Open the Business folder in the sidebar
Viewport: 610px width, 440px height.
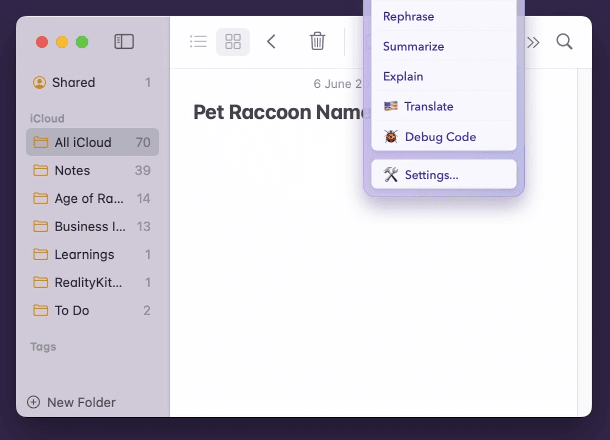(89, 226)
